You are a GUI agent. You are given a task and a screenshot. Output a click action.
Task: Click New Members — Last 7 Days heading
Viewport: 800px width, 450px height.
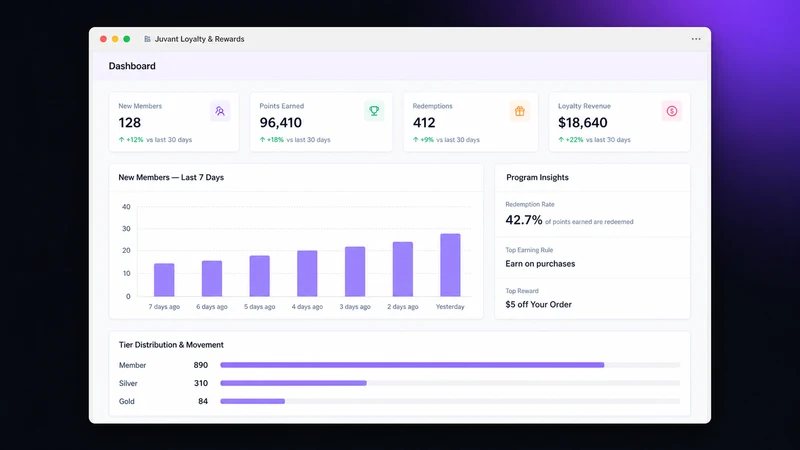pyautogui.click(x=171, y=178)
